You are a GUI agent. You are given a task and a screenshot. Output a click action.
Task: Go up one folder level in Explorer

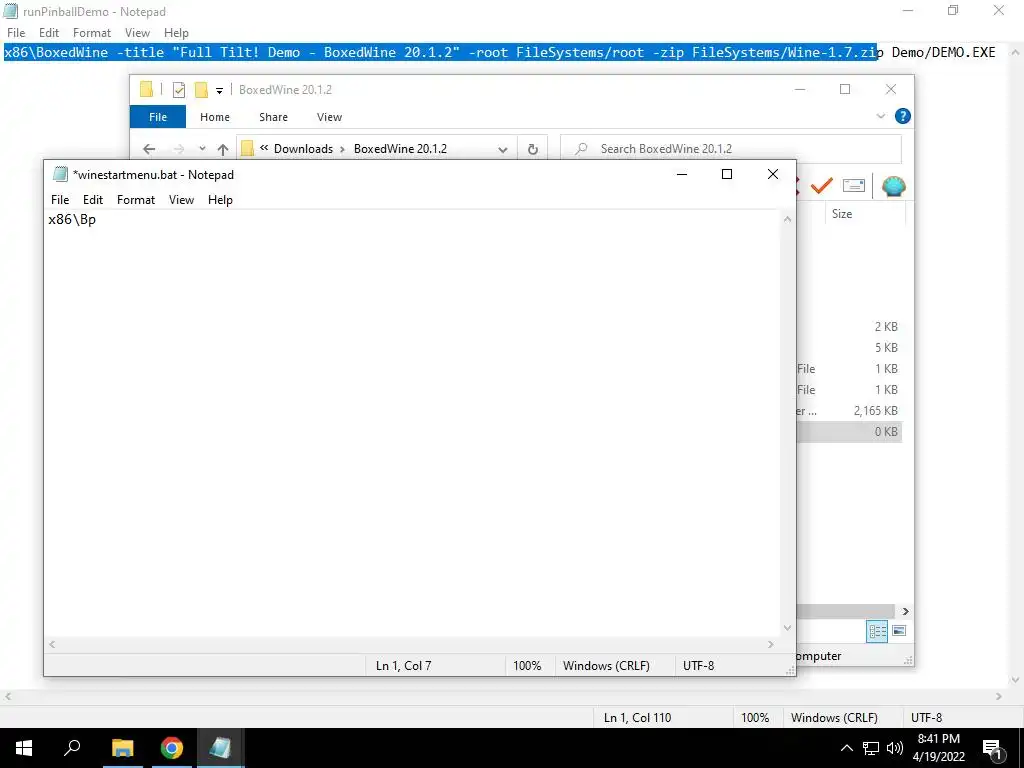pyautogui.click(x=223, y=149)
